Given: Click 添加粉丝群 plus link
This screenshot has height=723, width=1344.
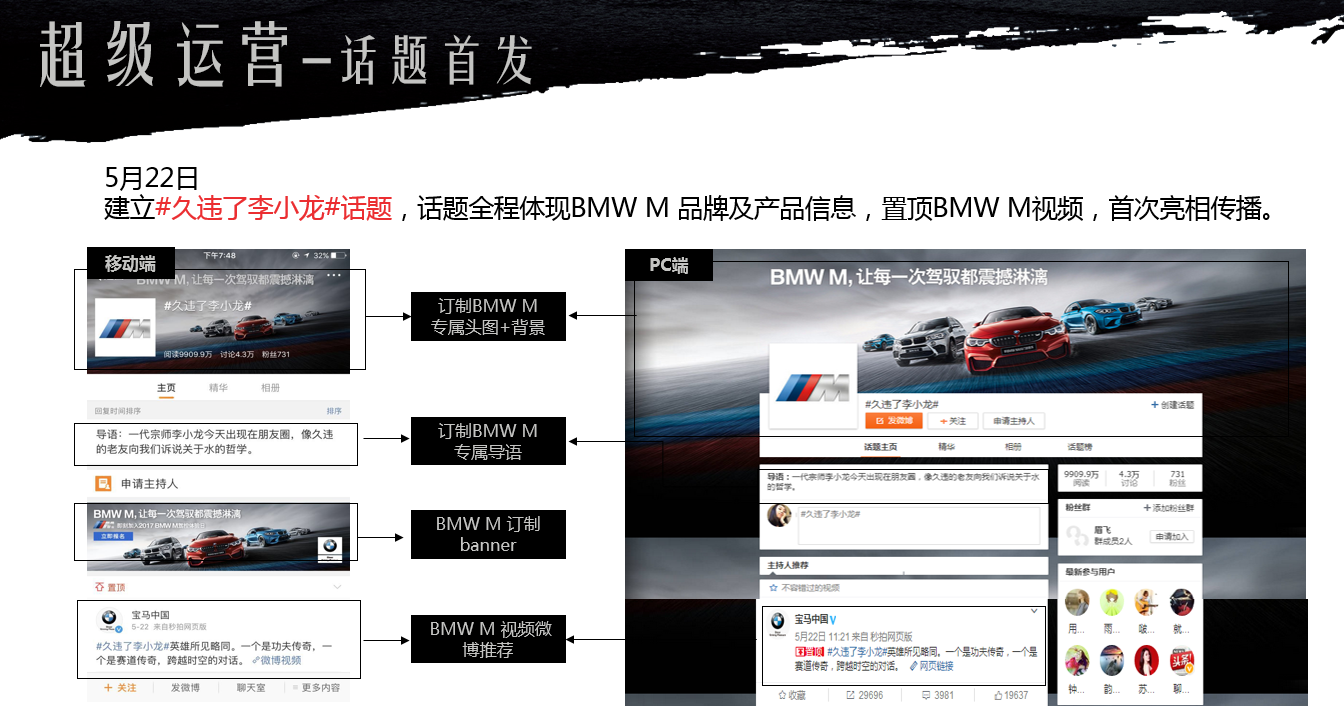Looking at the screenshot, I should (x=1170, y=508).
